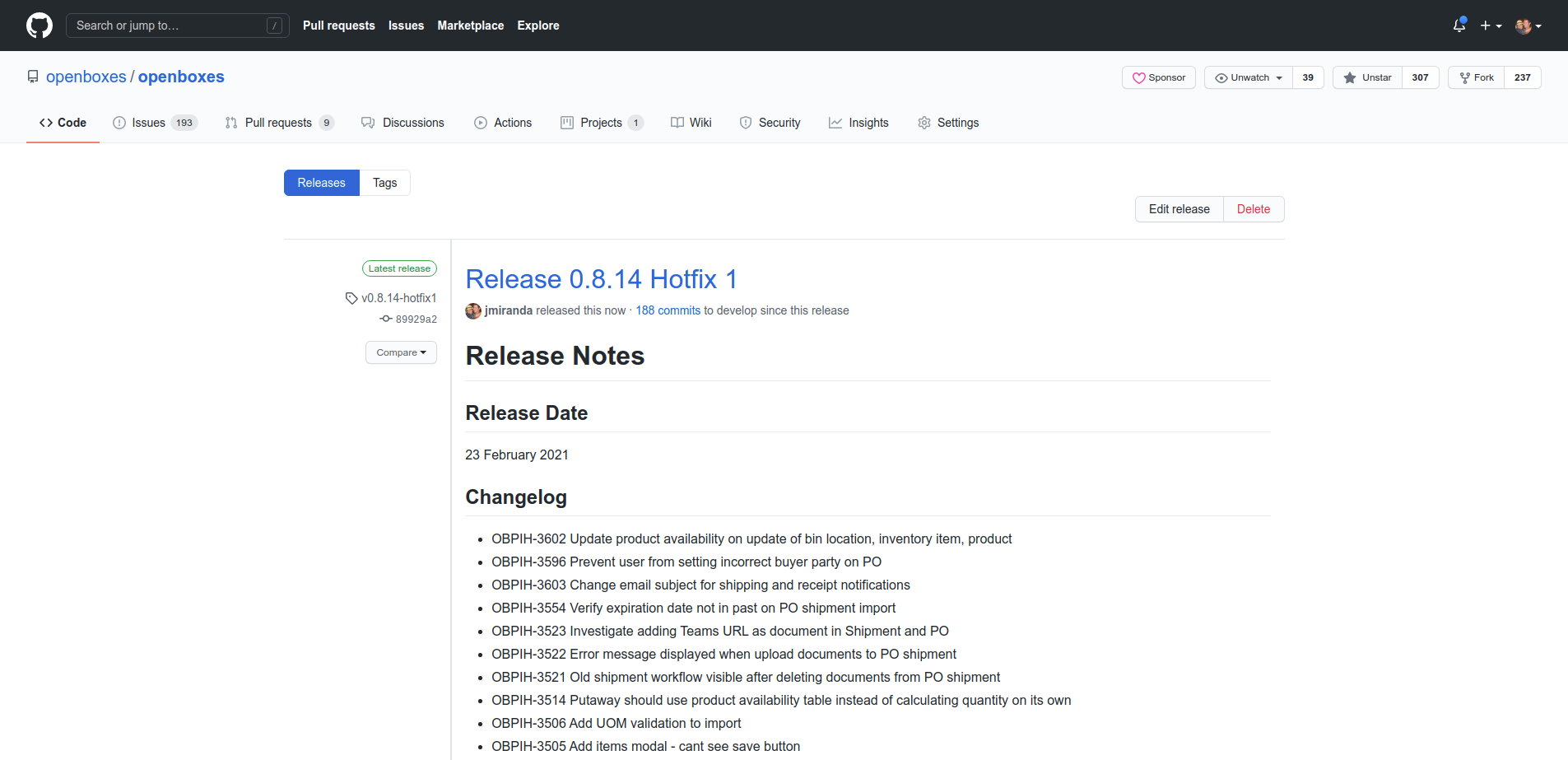
Task: View the 307 stargazers count
Action: [x=1420, y=77]
